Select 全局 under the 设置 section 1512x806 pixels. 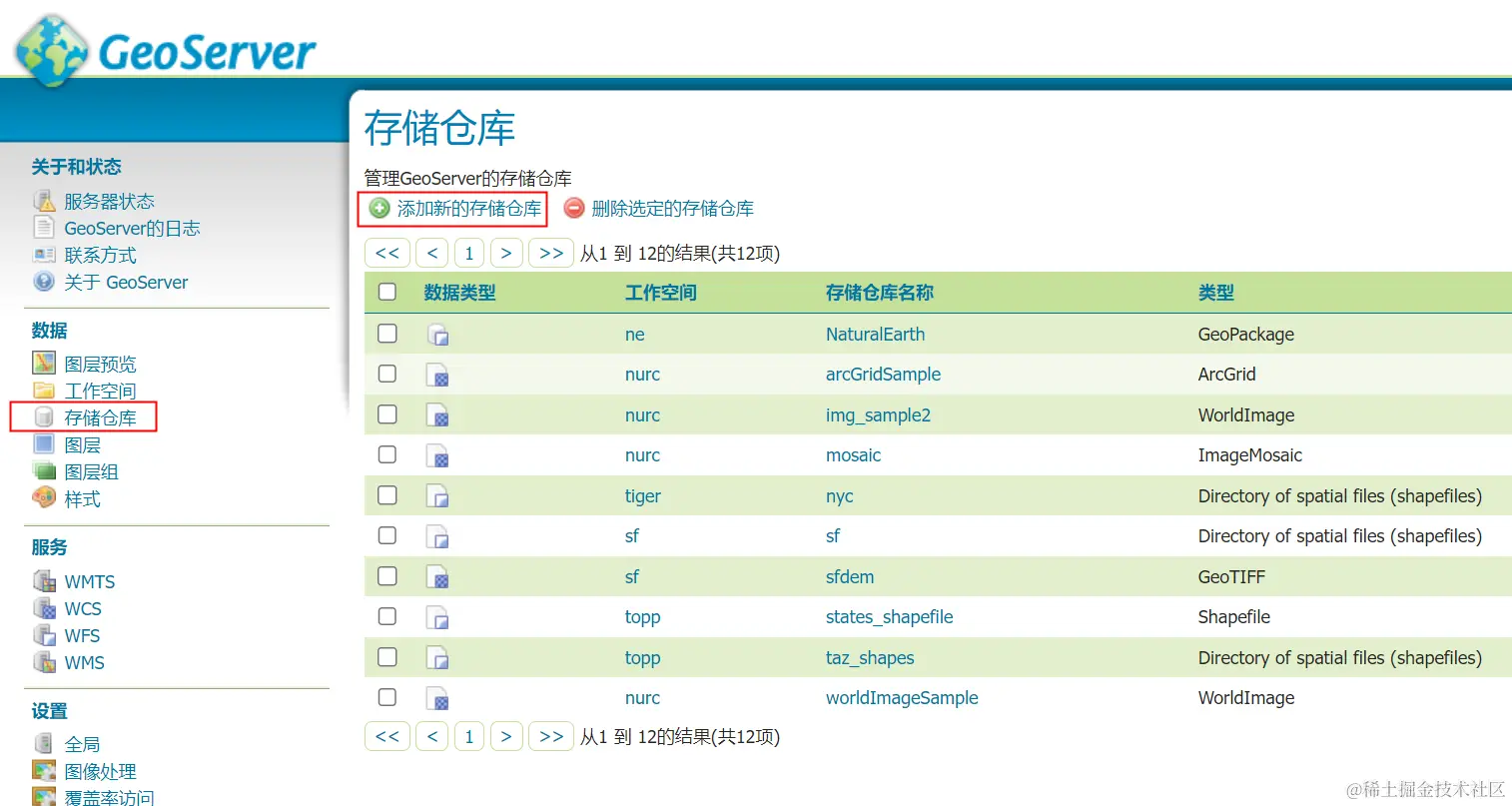point(83,743)
